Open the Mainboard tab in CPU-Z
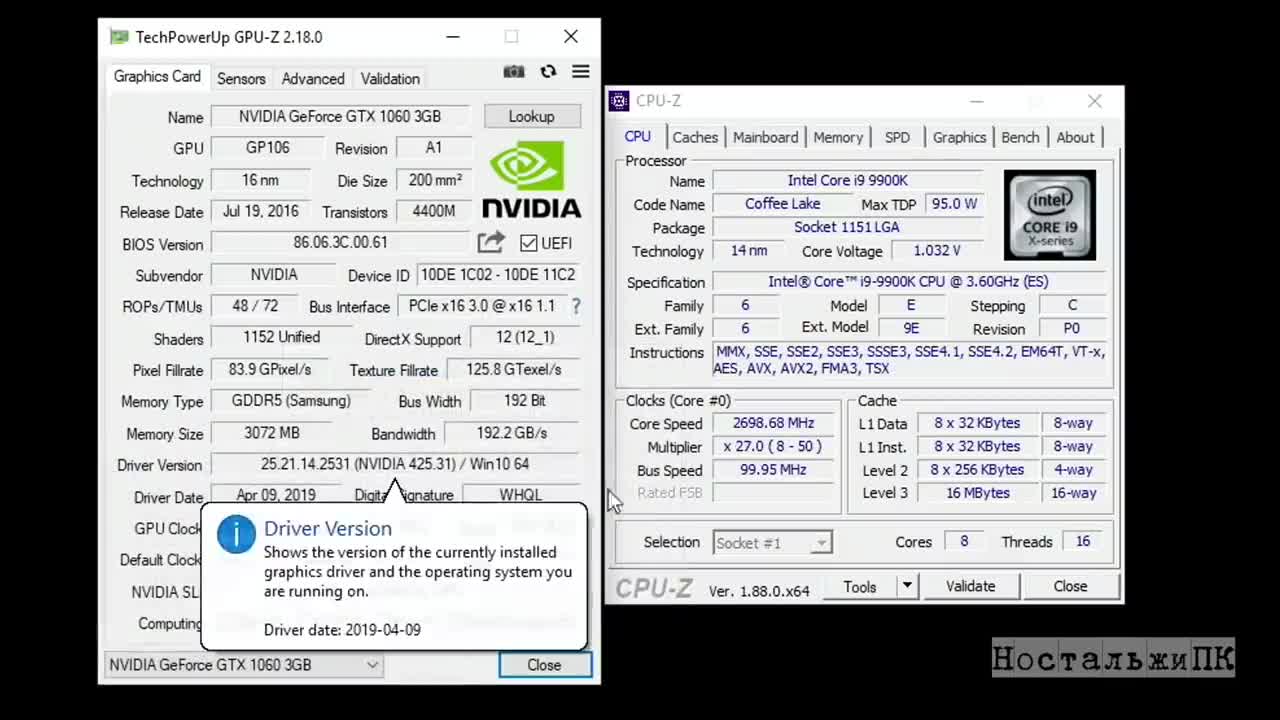Screen dimensions: 1280x720 click(x=766, y=138)
